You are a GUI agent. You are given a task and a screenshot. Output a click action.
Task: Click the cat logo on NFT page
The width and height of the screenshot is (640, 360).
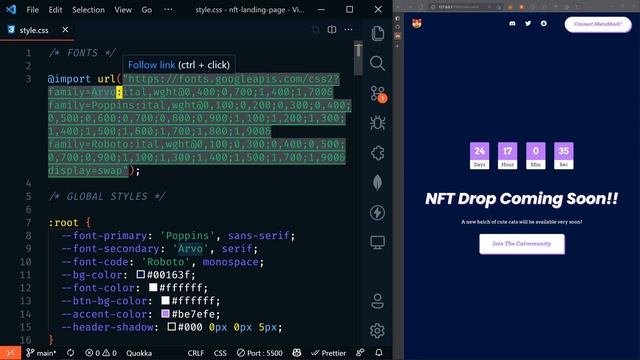pyautogui.click(x=416, y=23)
